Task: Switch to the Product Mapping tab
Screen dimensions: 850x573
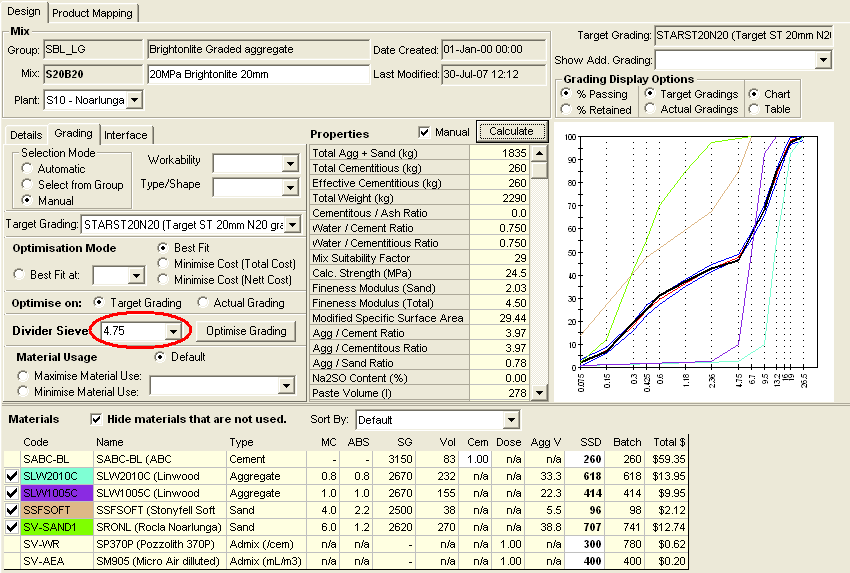Action: point(92,13)
